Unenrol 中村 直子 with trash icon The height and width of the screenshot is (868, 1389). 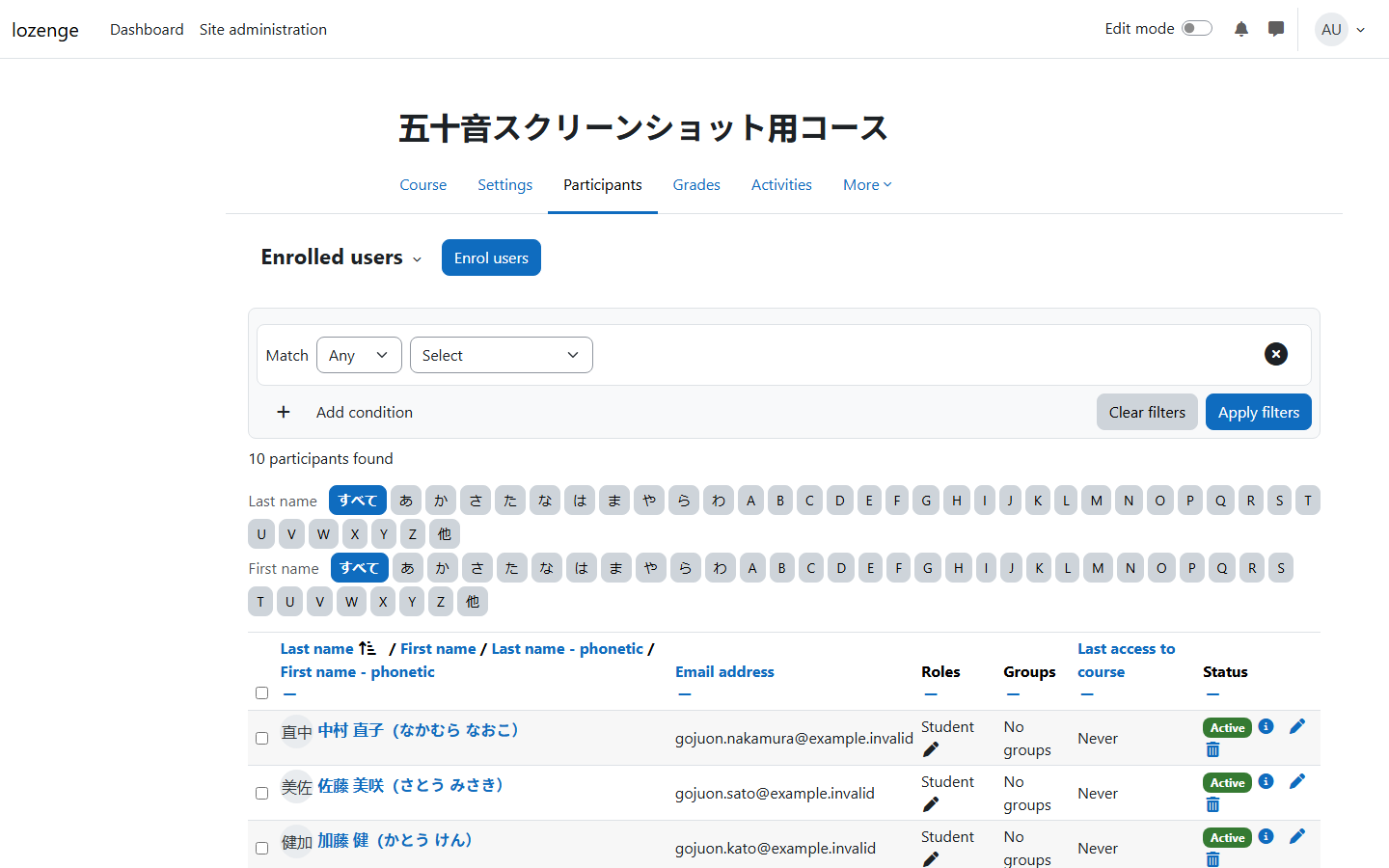pos(1213,749)
